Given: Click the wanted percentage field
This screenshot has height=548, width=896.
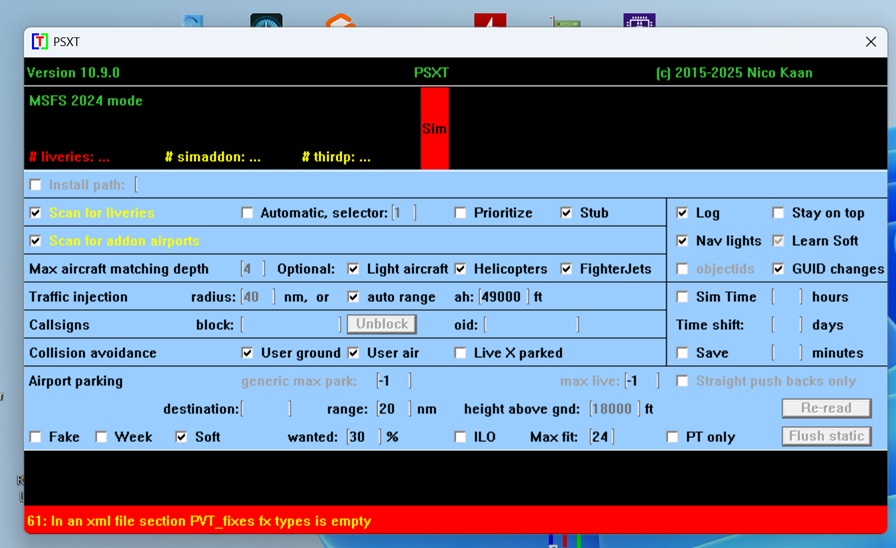Looking at the screenshot, I should (364, 437).
